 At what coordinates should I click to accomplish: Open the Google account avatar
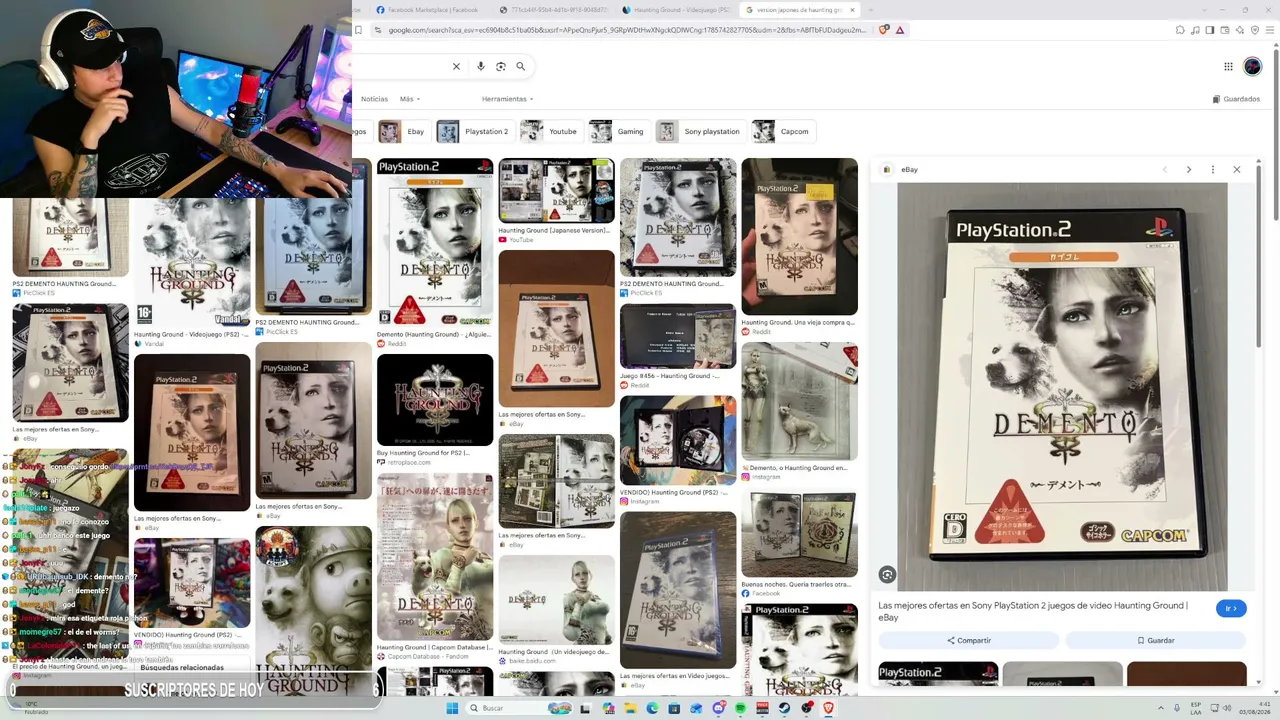1252,66
